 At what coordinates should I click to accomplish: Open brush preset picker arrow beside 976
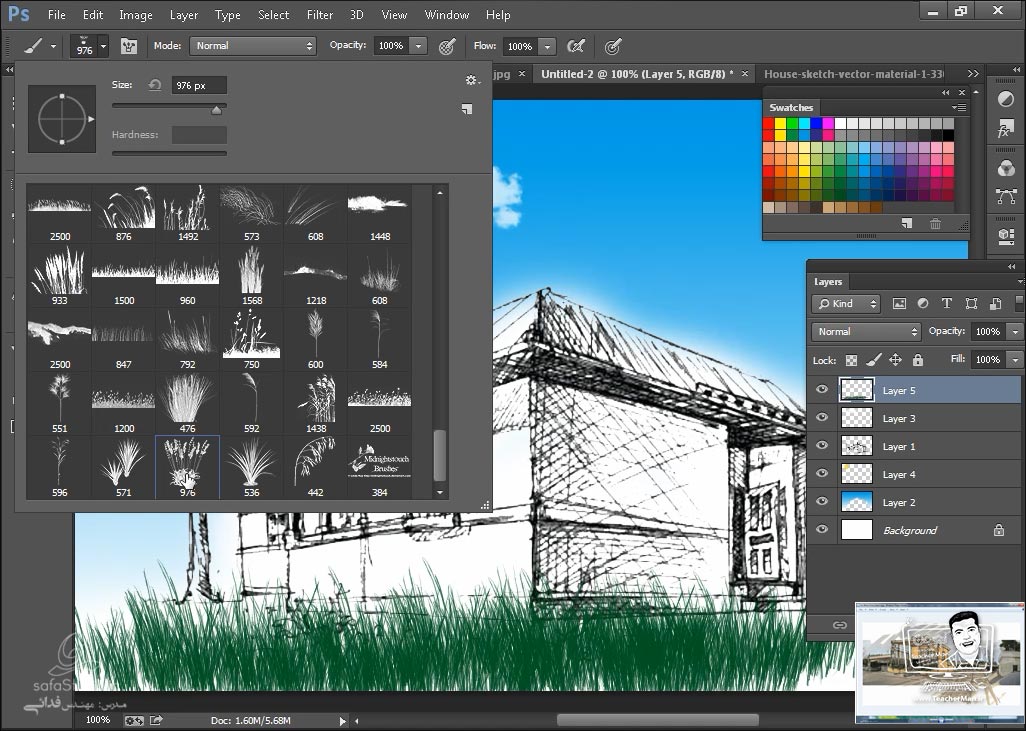103,46
